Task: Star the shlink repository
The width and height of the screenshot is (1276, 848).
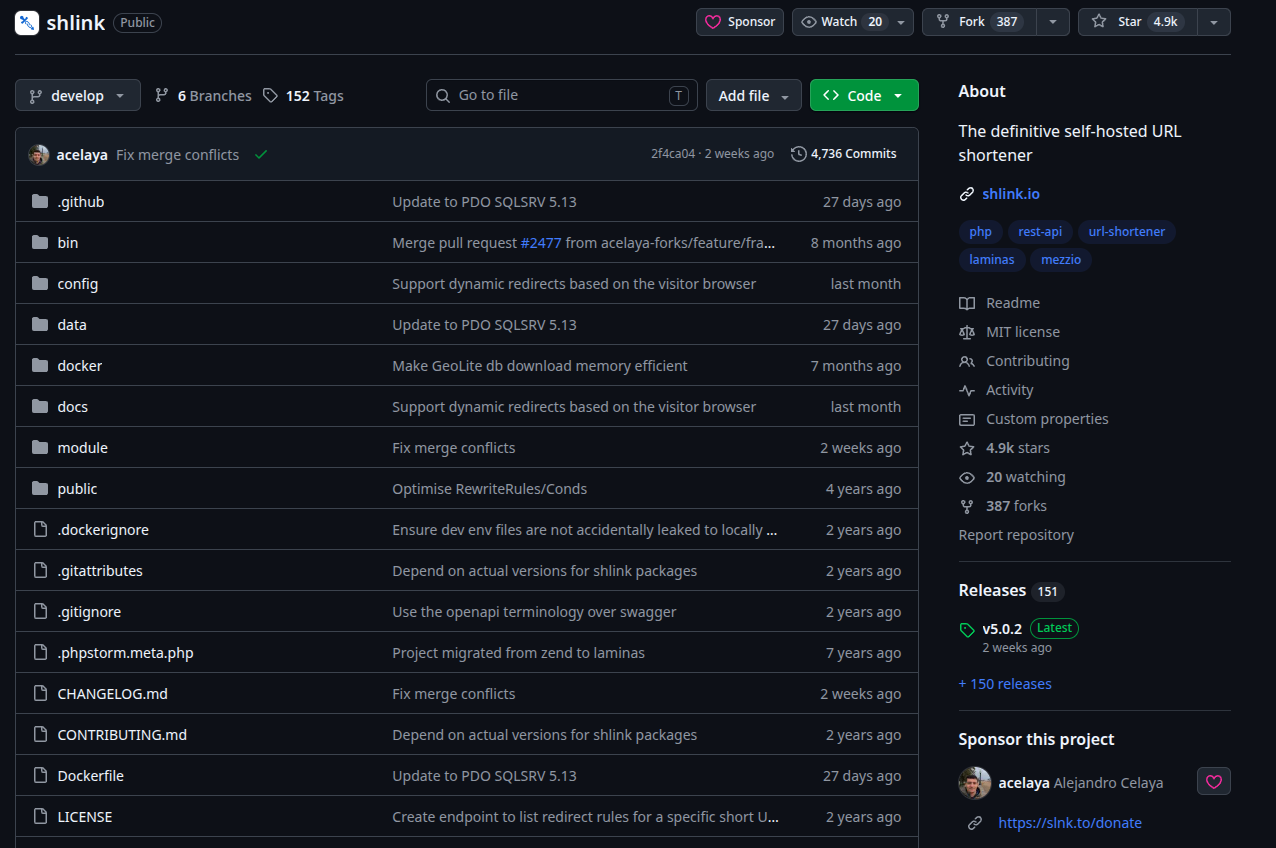Action: point(1138,22)
